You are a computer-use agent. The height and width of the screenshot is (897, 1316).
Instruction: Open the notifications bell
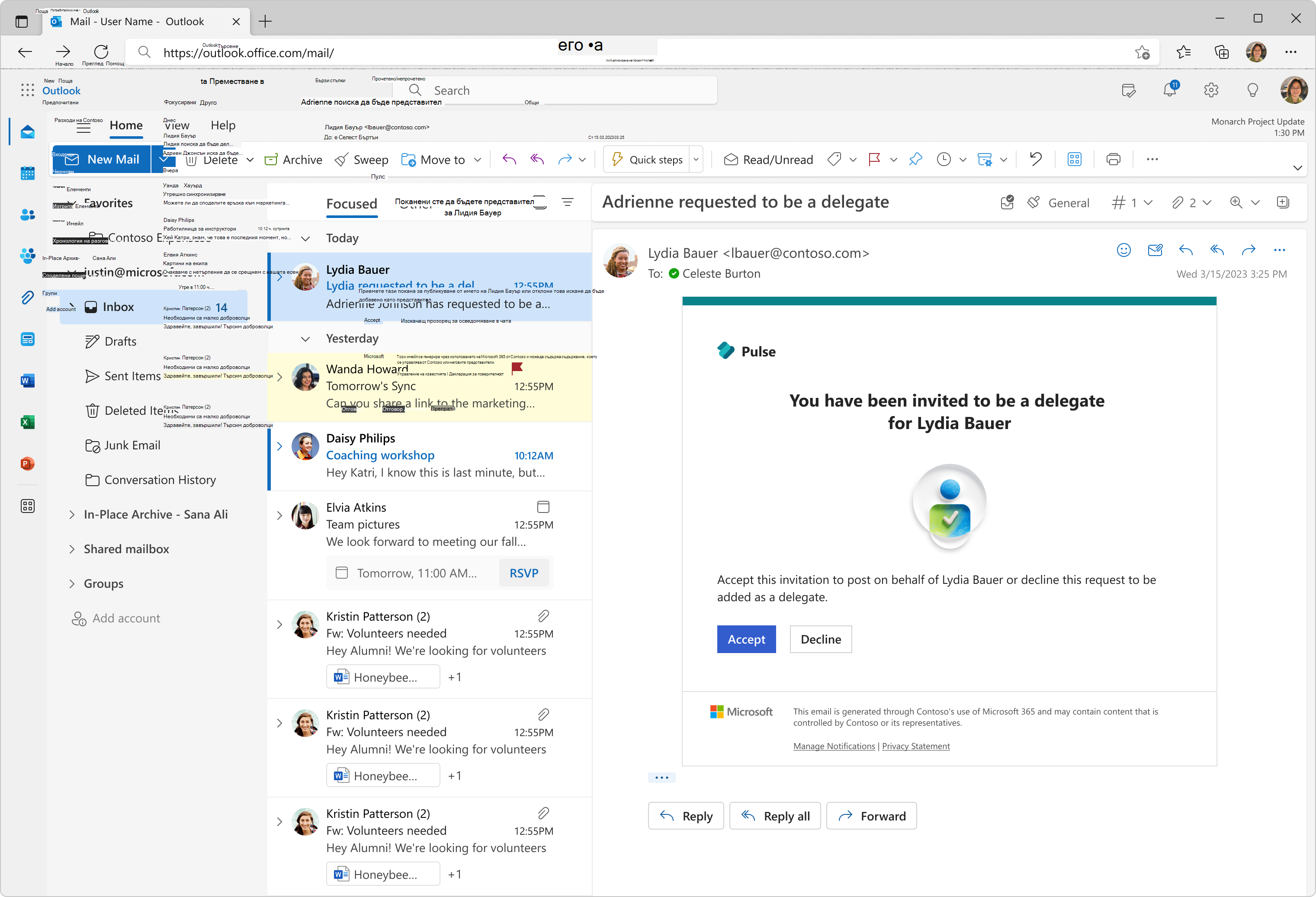[1169, 90]
